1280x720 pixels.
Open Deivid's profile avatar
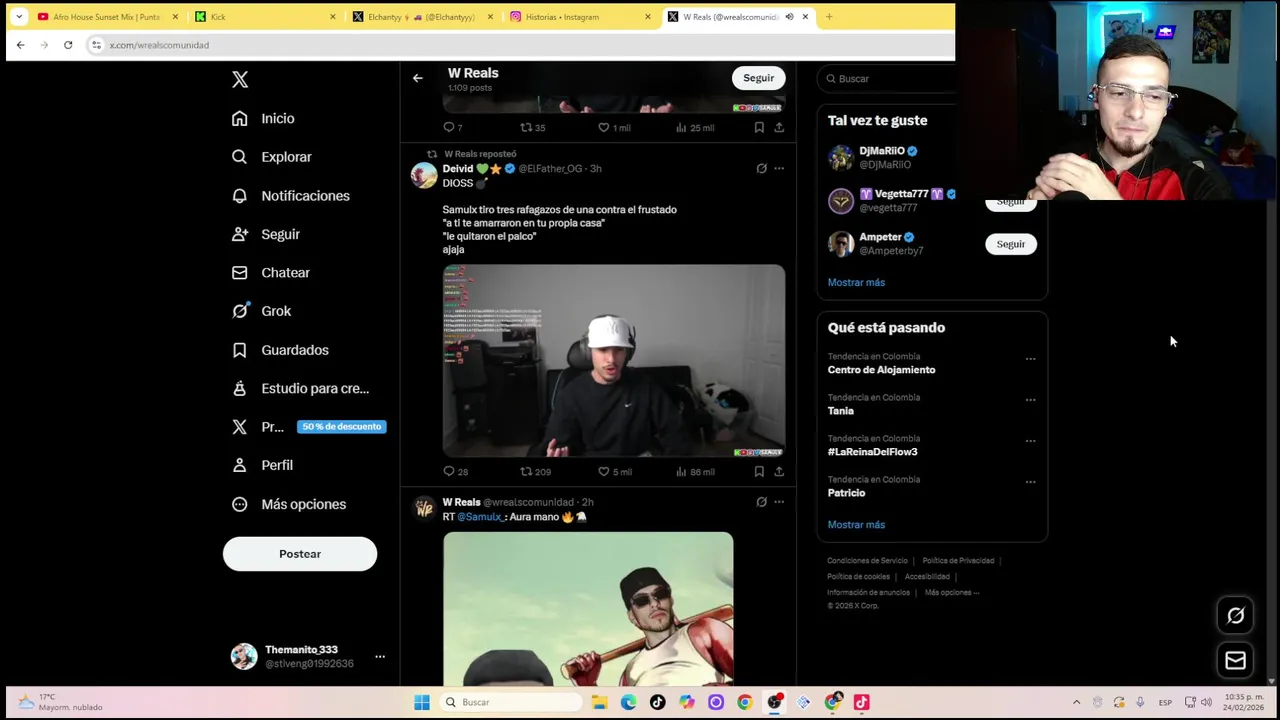click(424, 175)
